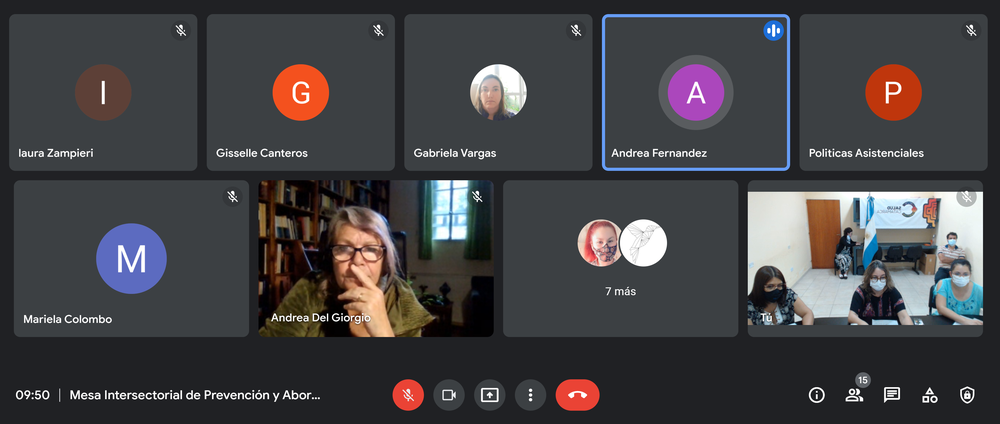1000x424 pixels.
Task: Show the participants list with 15 badge
Action: click(854, 395)
